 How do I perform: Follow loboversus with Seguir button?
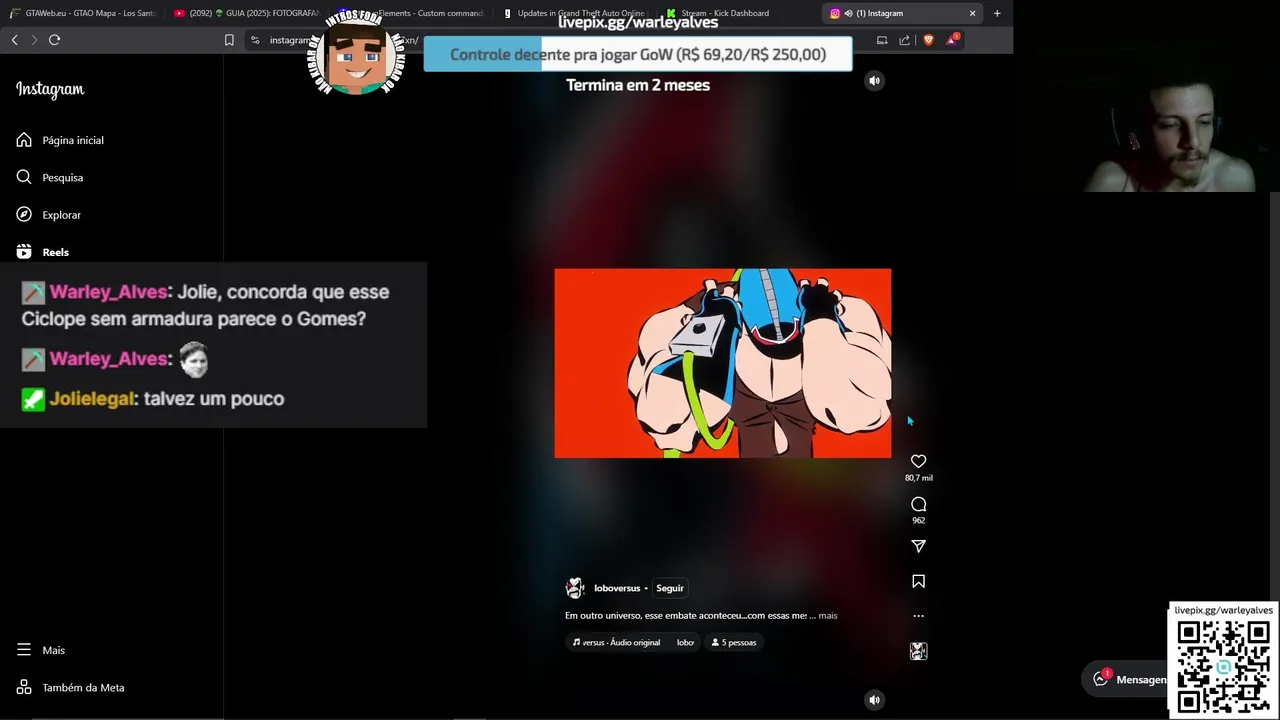click(x=670, y=588)
